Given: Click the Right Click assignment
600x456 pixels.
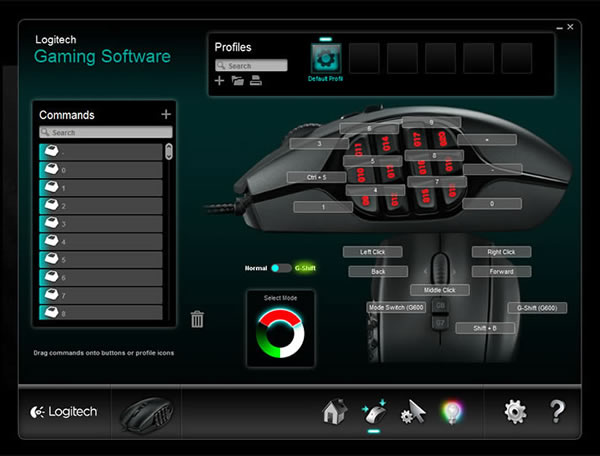Looking at the screenshot, I should pos(501,252).
